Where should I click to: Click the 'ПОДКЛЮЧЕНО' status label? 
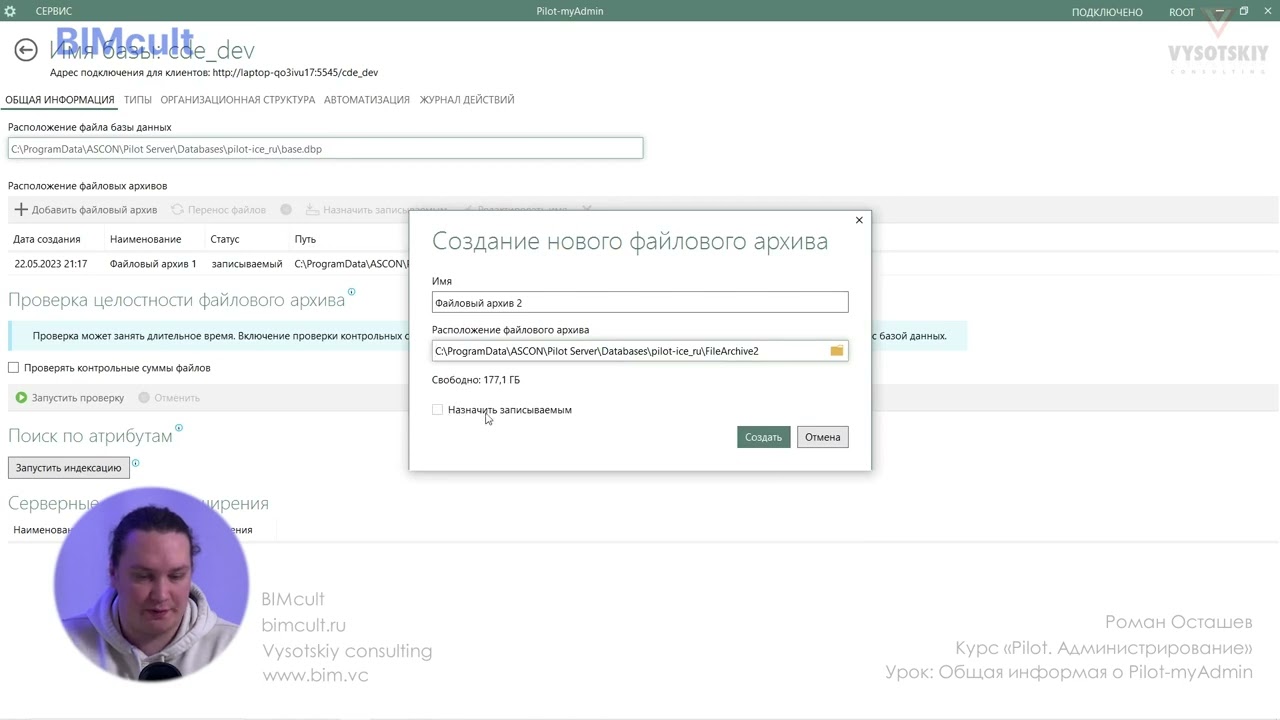pyautogui.click(x=1107, y=12)
